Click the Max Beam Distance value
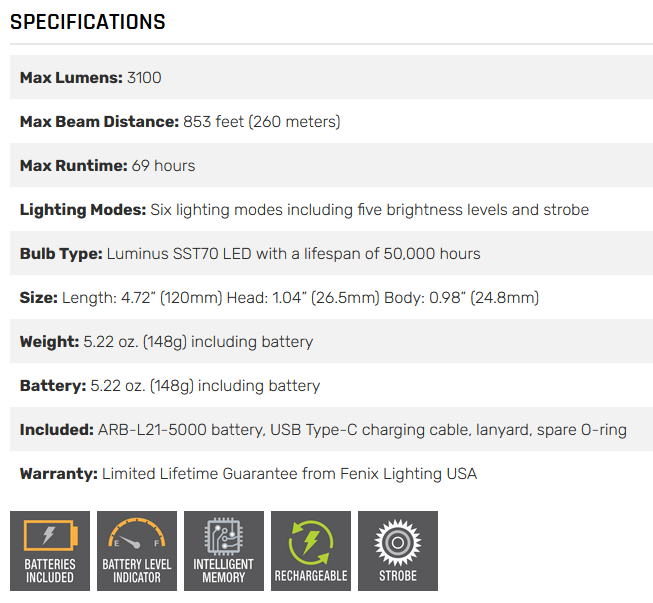This screenshot has width=653, height=603. (x=262, y=122)
